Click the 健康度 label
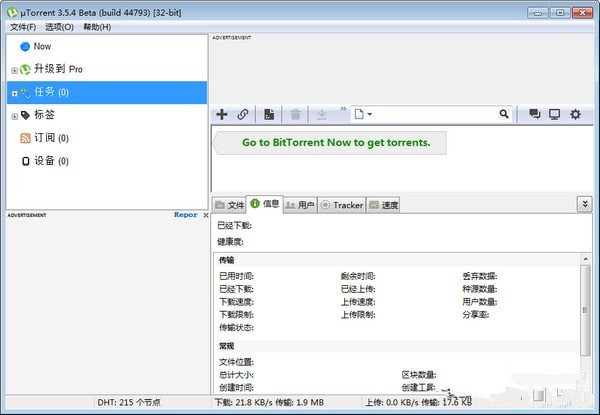 pyautogui.click(x=230, y=242)
